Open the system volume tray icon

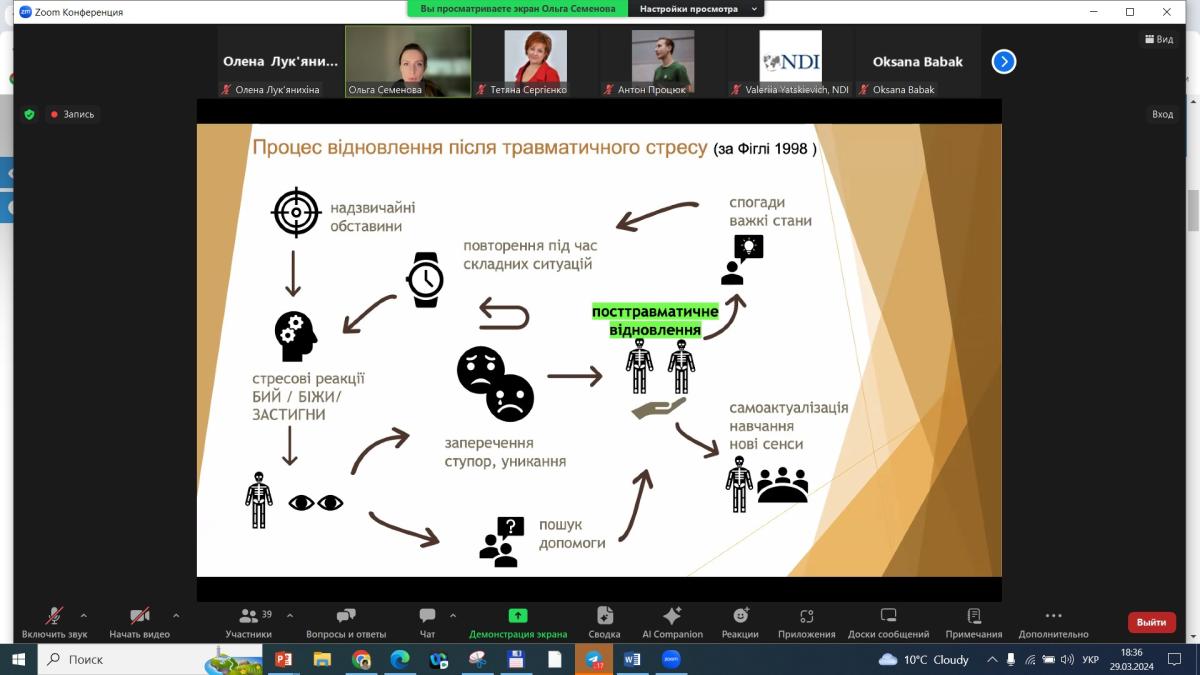coord(1068,659)
